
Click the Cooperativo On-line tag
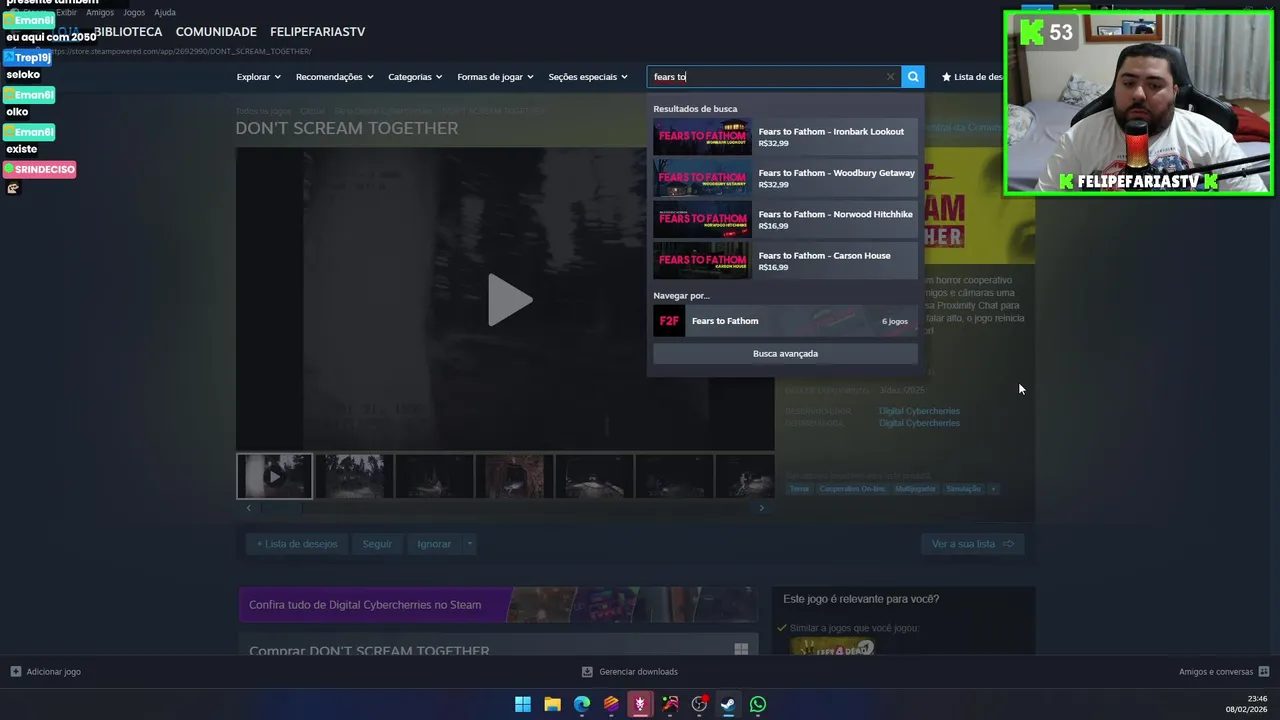[852, 489]
